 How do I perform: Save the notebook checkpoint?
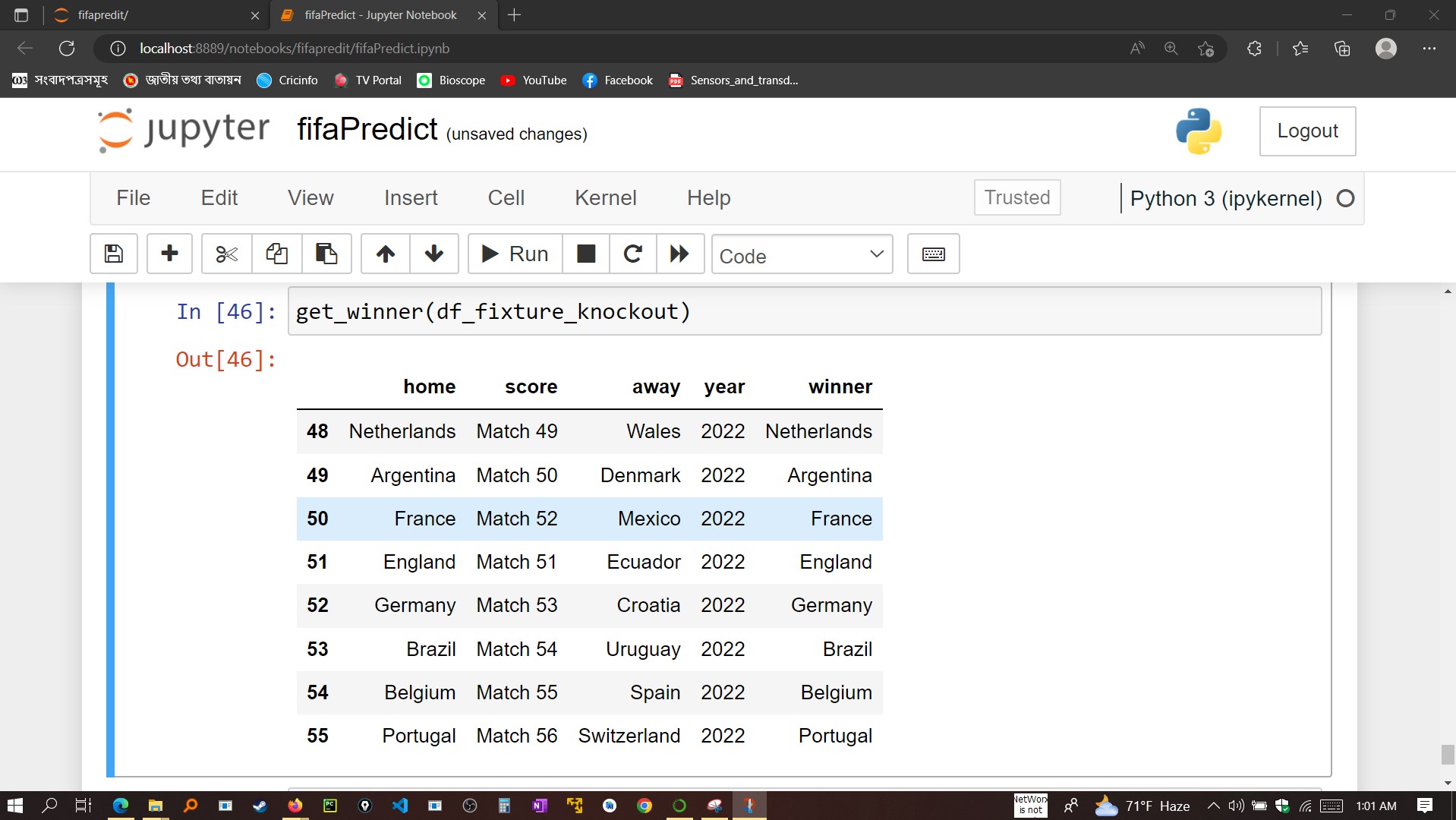(x=112, y=254)
